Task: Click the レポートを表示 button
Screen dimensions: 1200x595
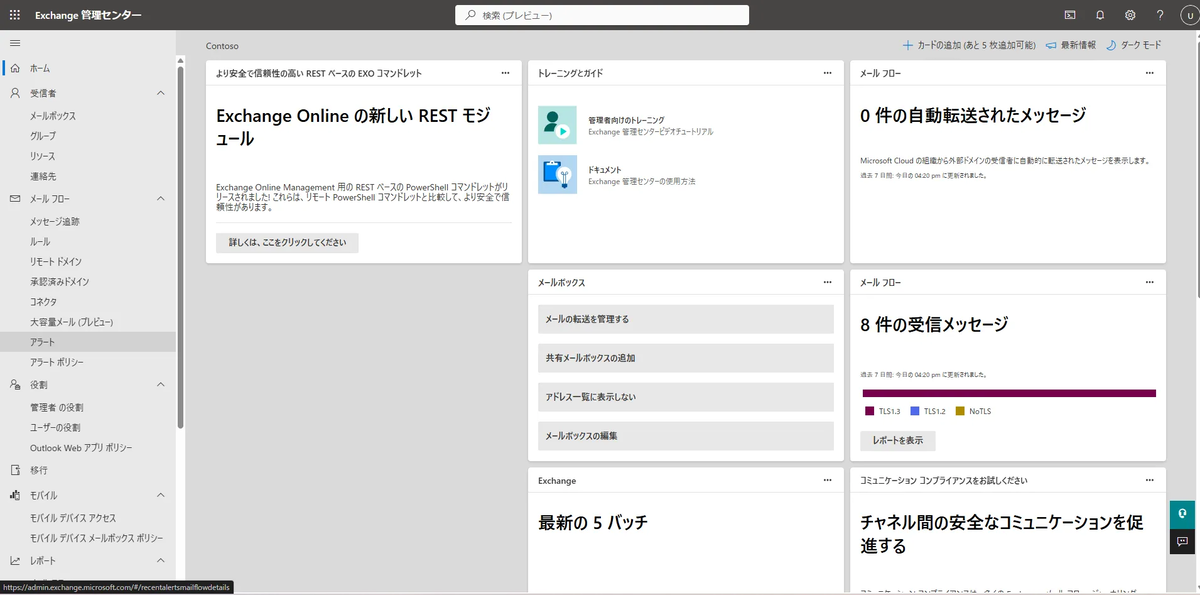Action: tap(898, 440)
